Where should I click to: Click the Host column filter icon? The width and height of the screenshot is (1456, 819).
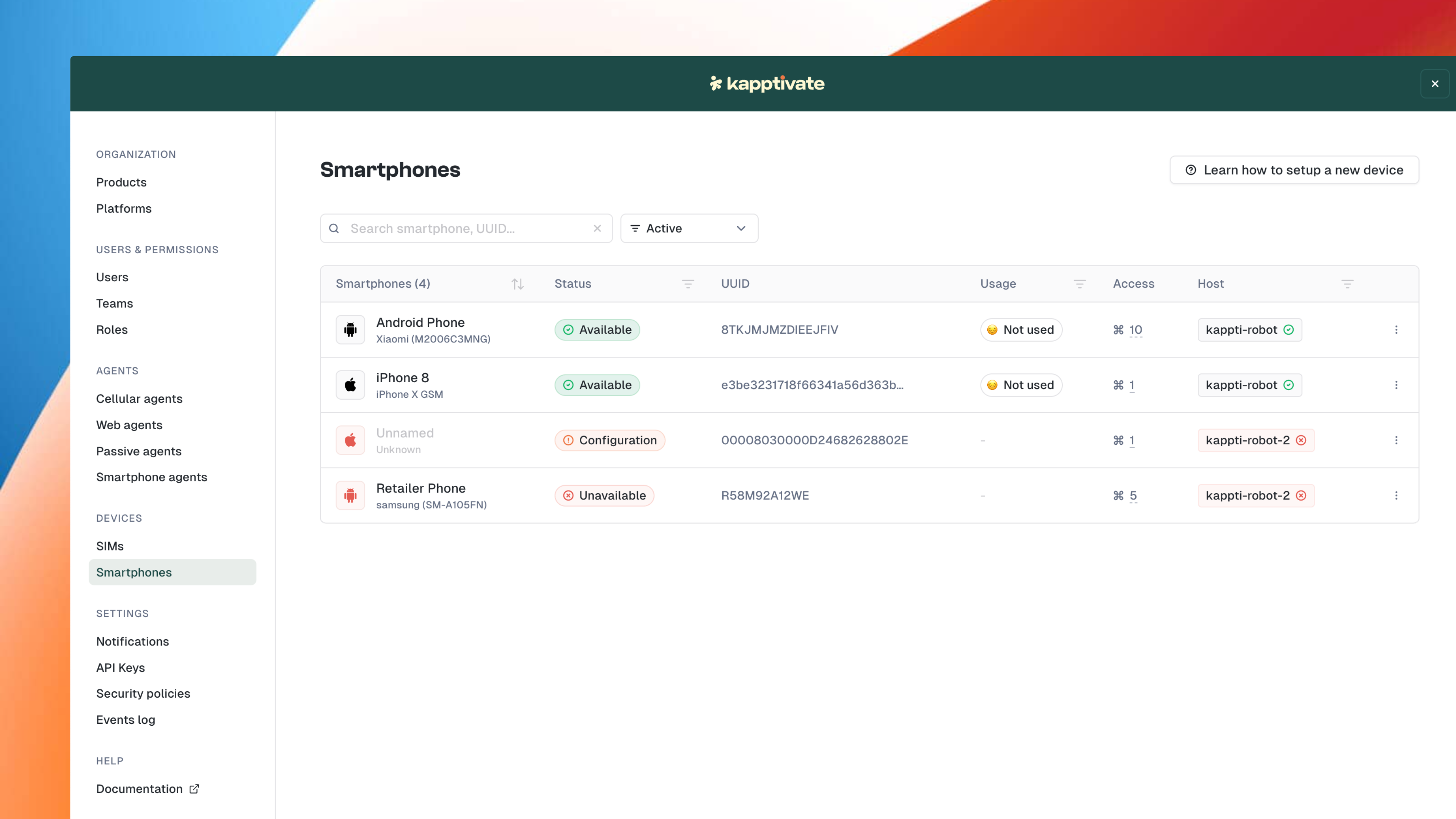coord(1347,284)
